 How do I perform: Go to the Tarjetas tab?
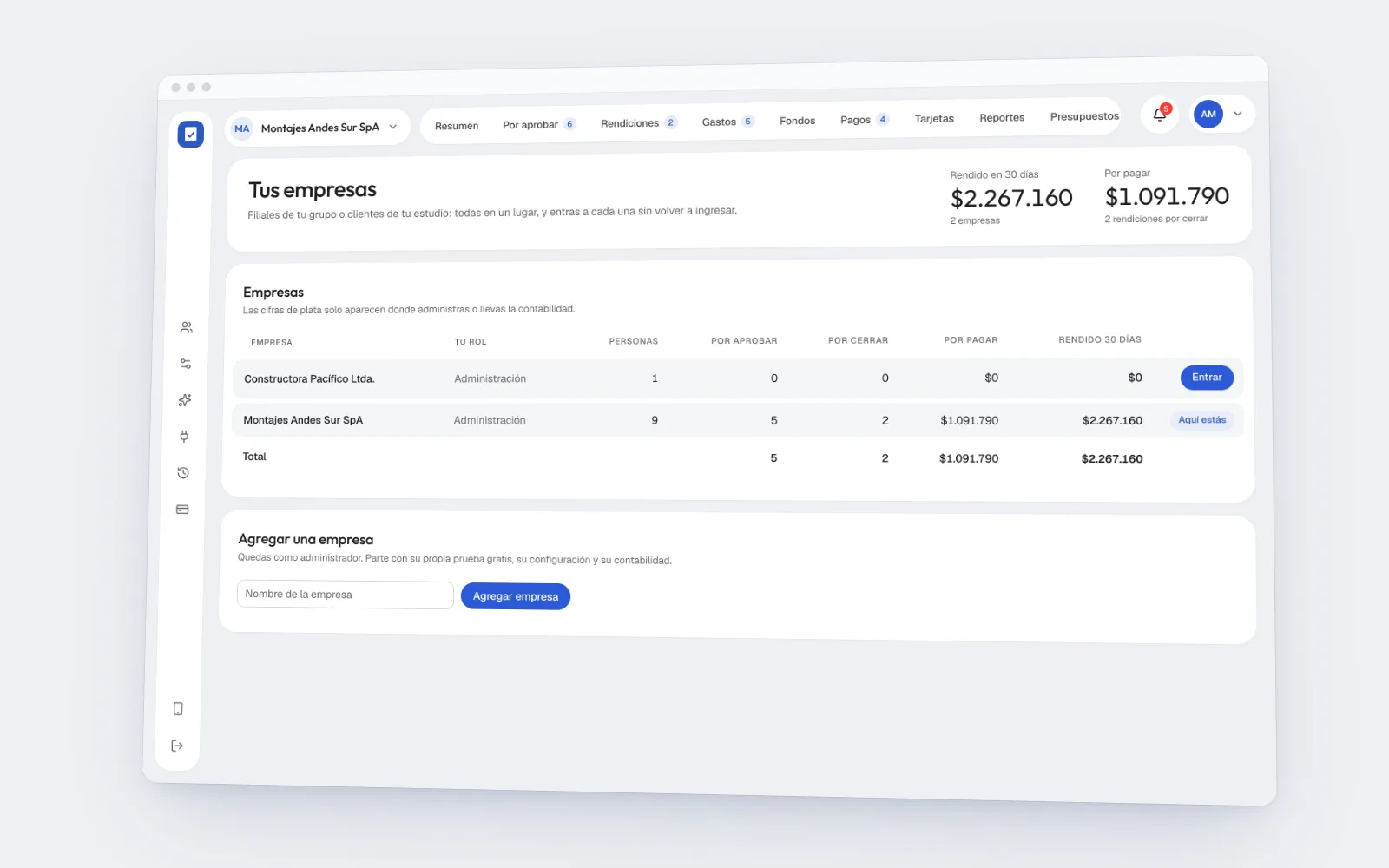pos(934,118)
